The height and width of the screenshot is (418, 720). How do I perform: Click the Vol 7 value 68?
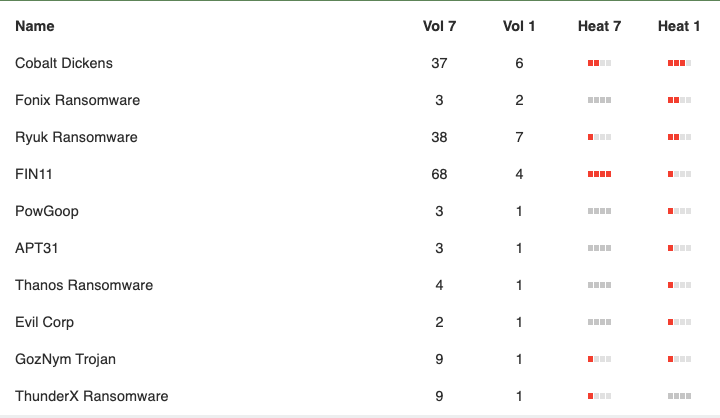[439, 174]
